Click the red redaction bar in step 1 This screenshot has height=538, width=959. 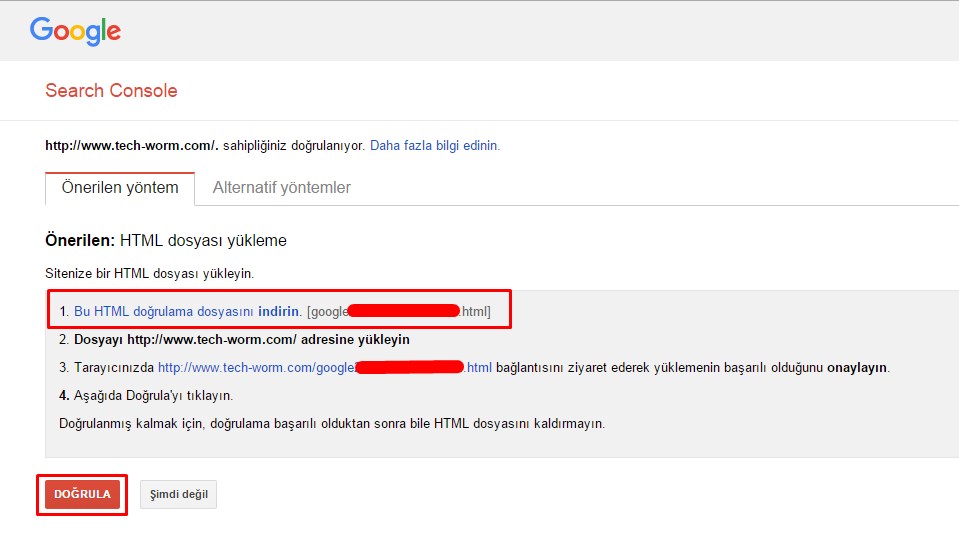[x=403, y=311]
